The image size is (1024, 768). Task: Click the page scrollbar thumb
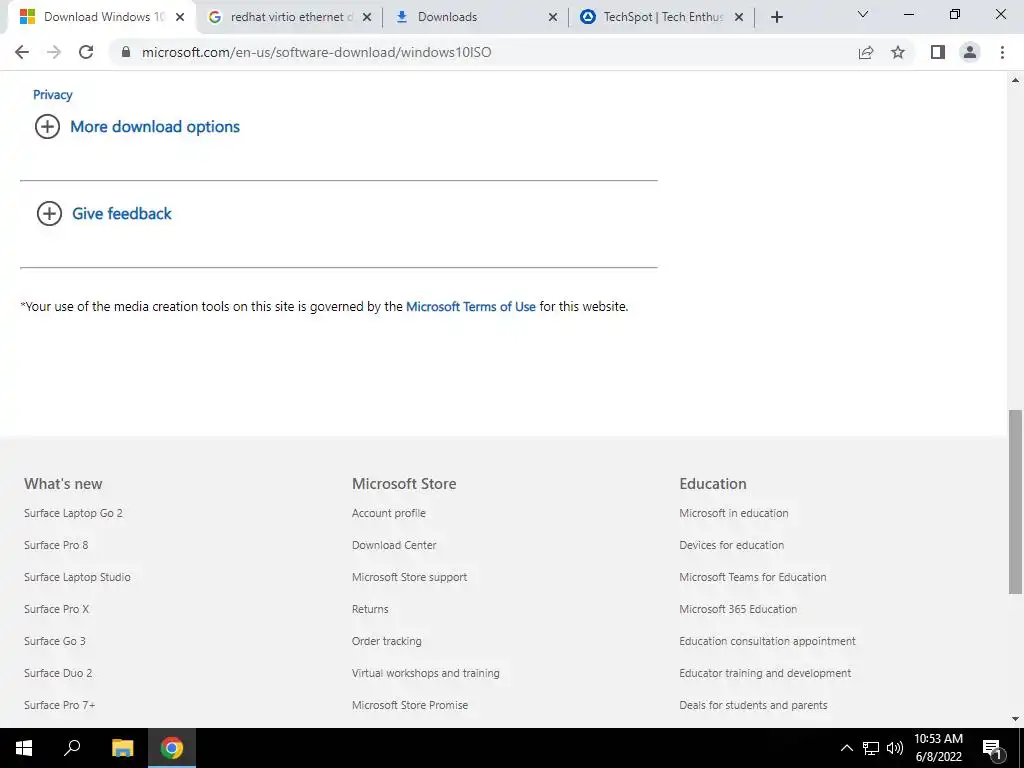coord(1015,502)
